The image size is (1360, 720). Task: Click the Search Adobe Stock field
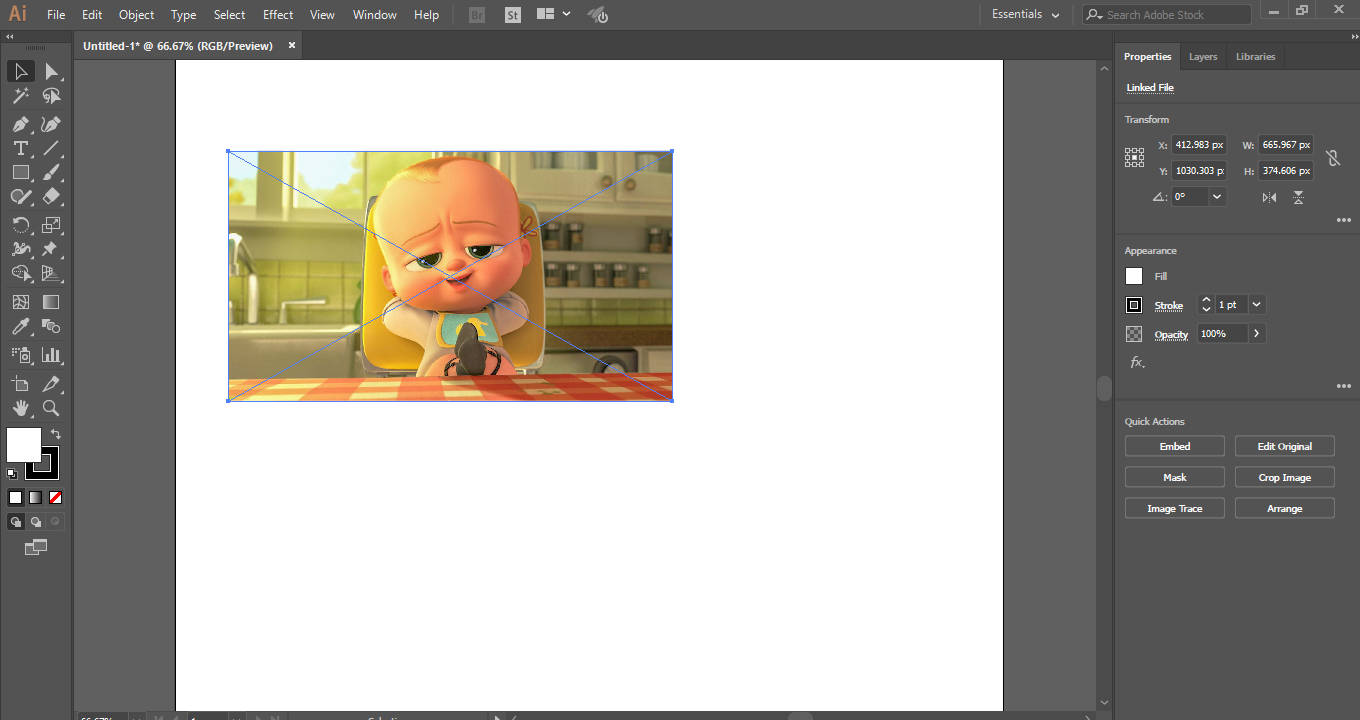coord(1166,14)
